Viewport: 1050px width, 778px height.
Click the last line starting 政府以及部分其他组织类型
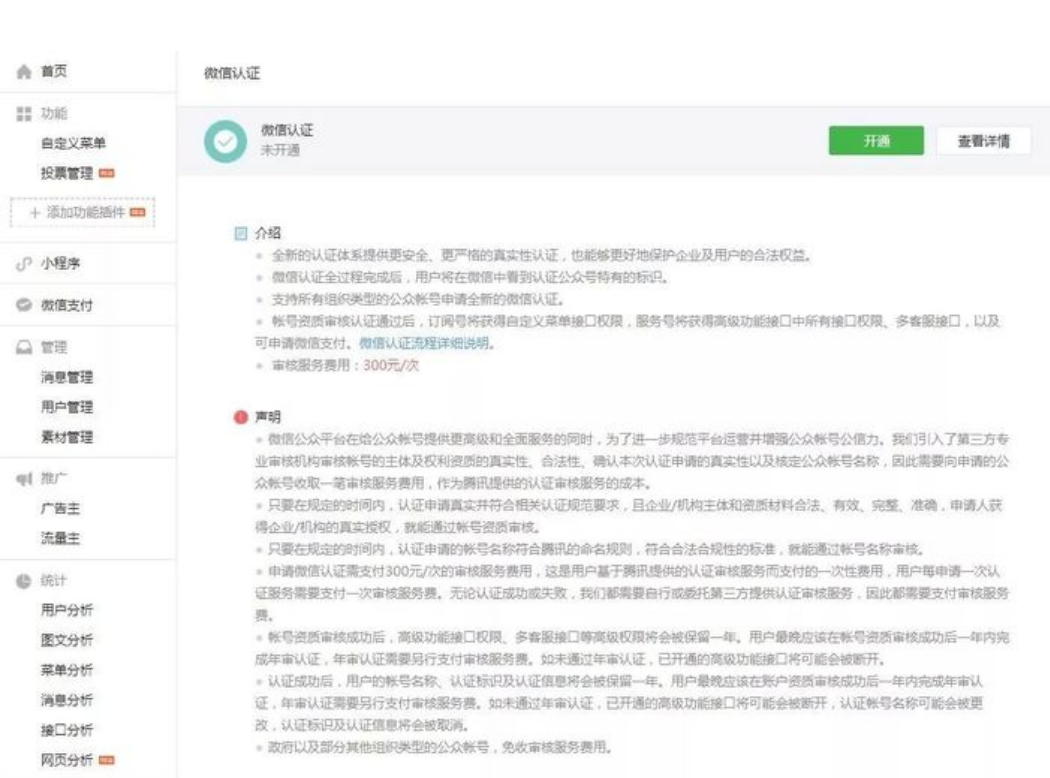[440, 747]
